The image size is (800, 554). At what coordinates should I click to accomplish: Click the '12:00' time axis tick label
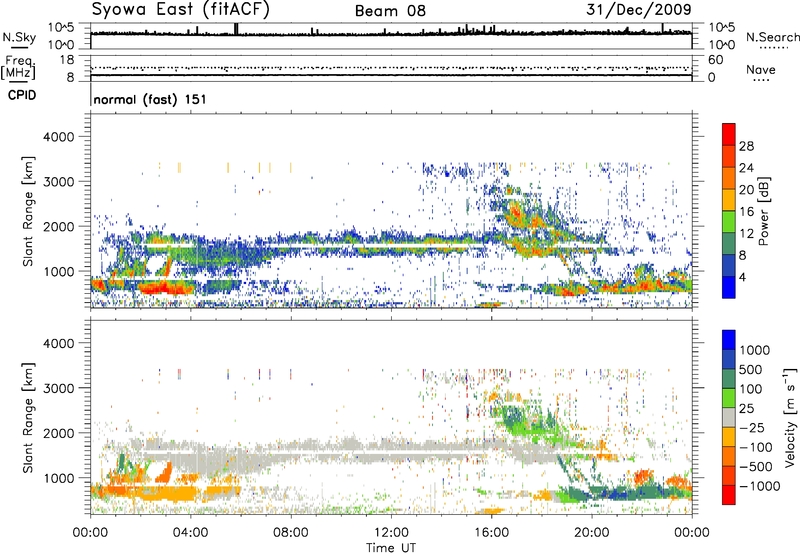pyautogui.click(x=391, y=533)
